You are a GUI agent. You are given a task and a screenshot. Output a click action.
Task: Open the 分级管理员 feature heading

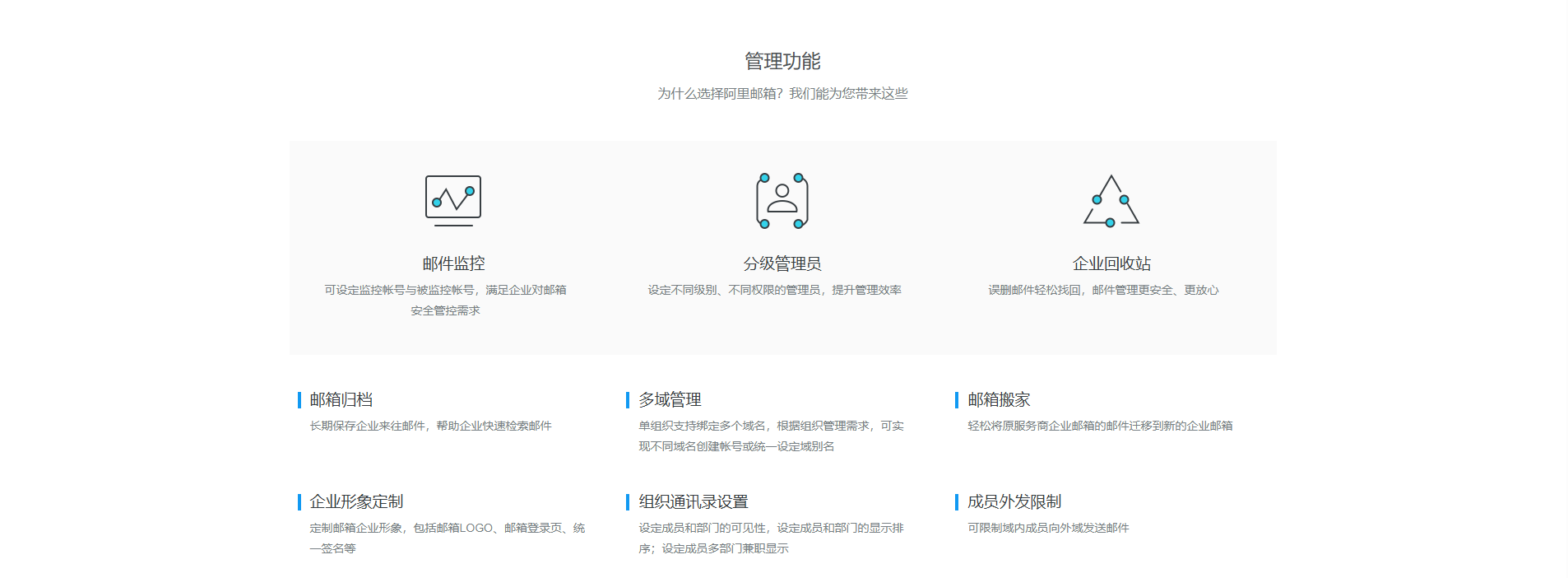782,263
